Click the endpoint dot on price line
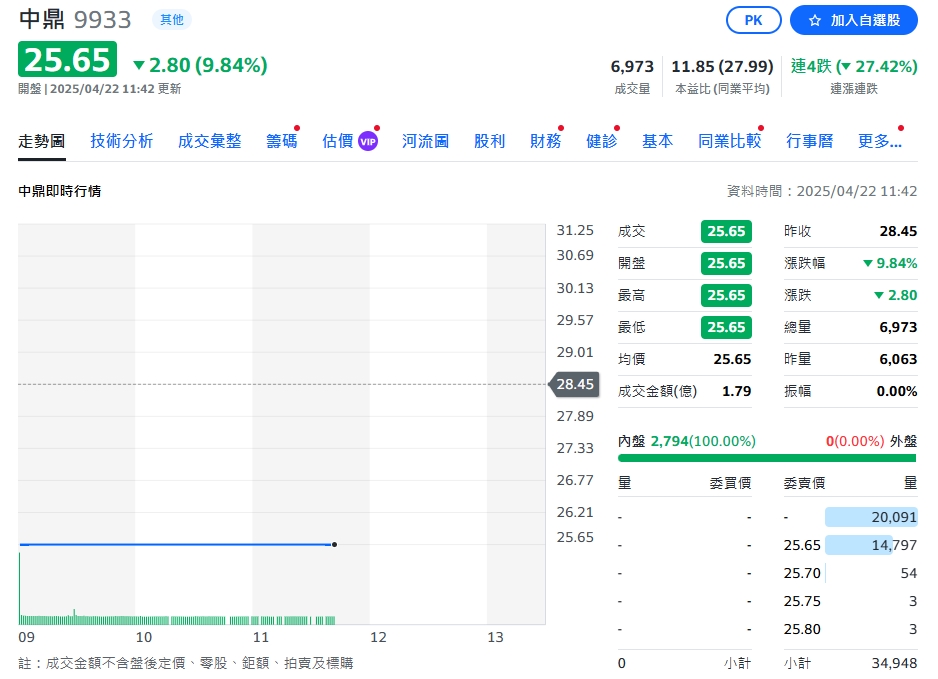The width and height of the screenshot is (938, 679). (334, 545)
